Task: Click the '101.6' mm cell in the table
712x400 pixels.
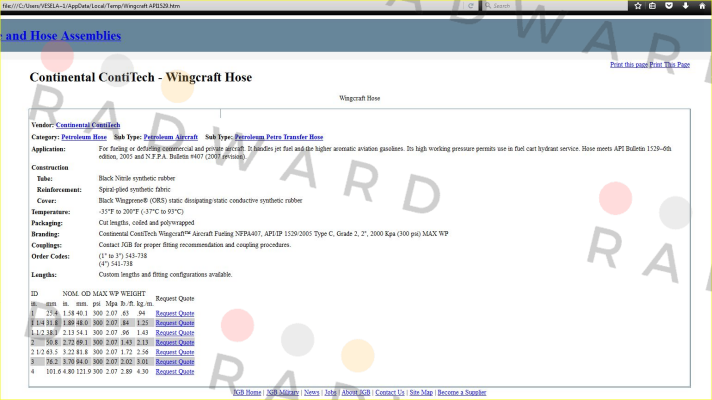Action: (53, 371)
